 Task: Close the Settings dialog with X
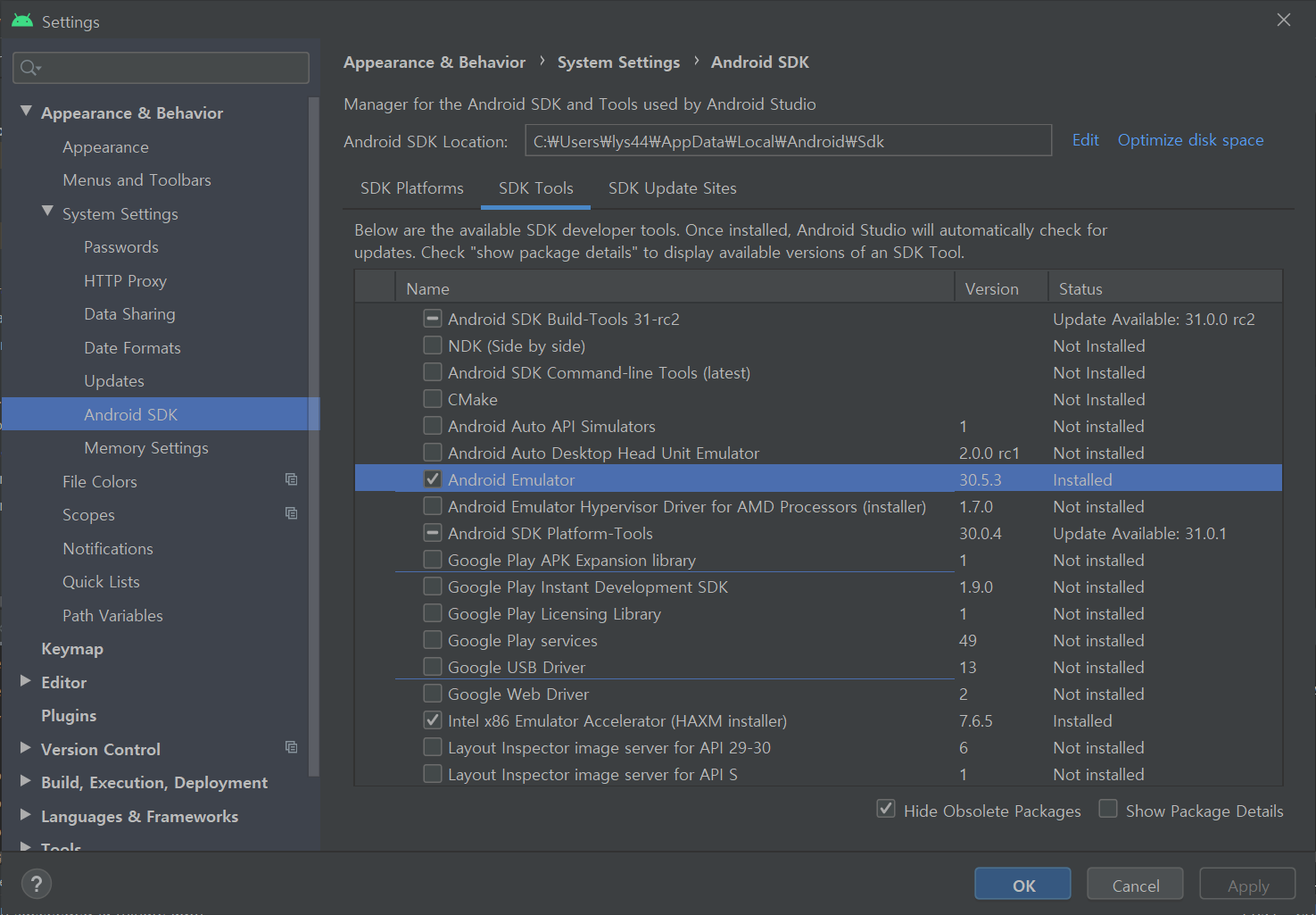[x=1283, y=20]
